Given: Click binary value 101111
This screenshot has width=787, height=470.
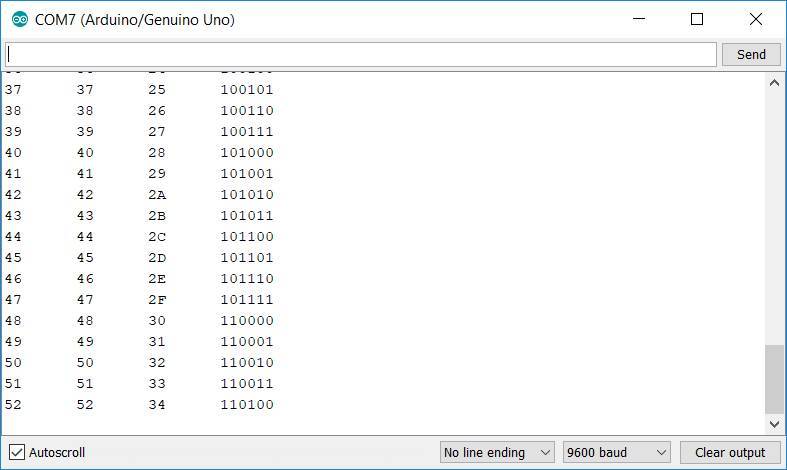Looking at the screenshot, I should 247,300.
